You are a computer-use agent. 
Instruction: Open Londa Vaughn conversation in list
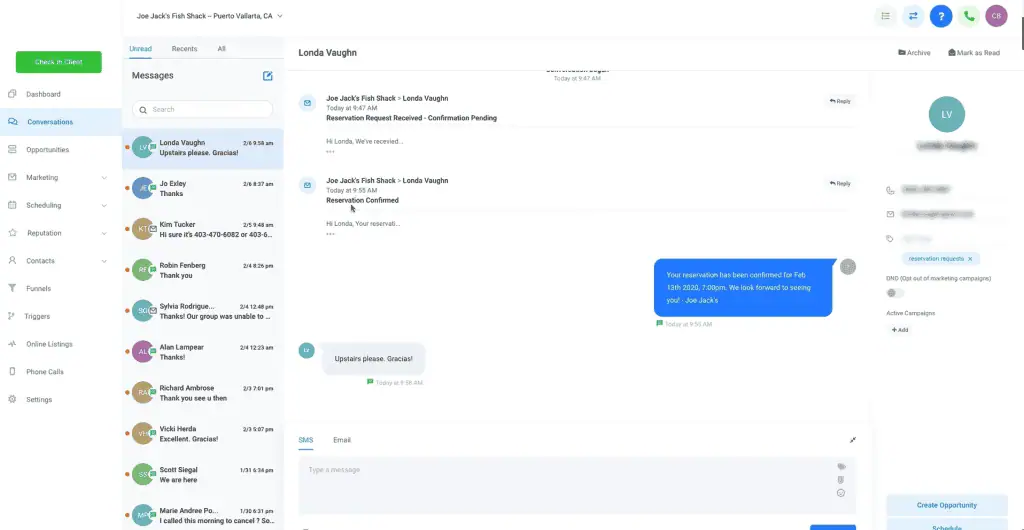(x=202, y=148)
